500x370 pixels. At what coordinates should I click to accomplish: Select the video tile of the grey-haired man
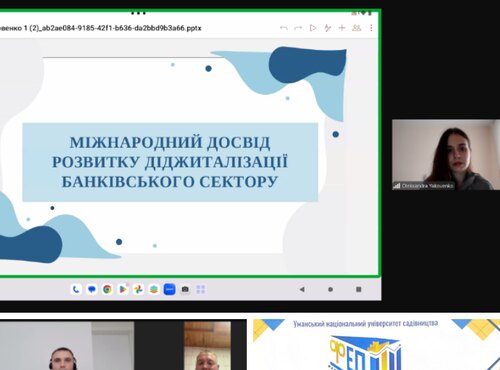coord(207,345)
